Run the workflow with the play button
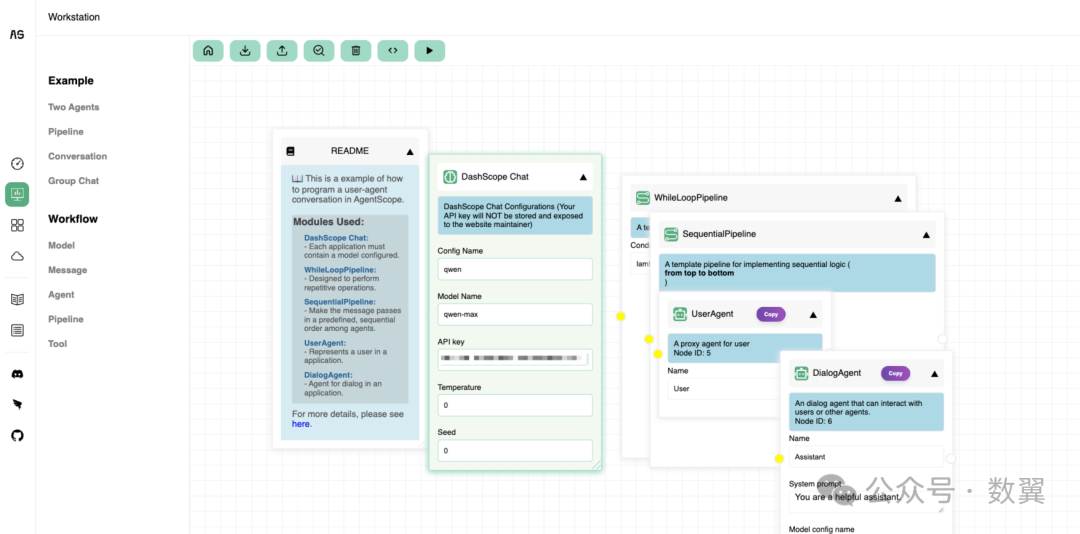The image size is (1080, 534). tap(429, 50)
